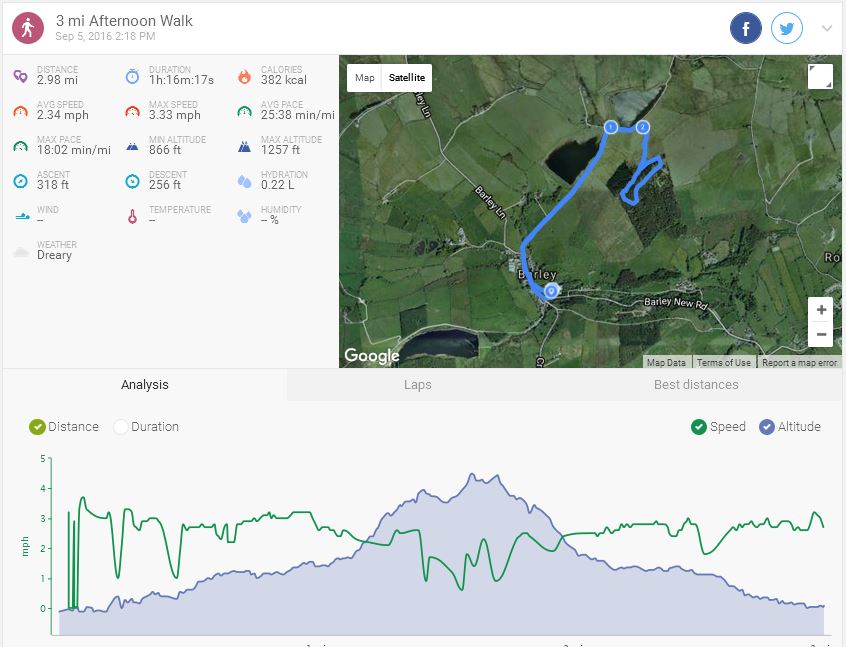Open the Report a map error link
This screenshot has height=647, width=846.
(799, 363)
